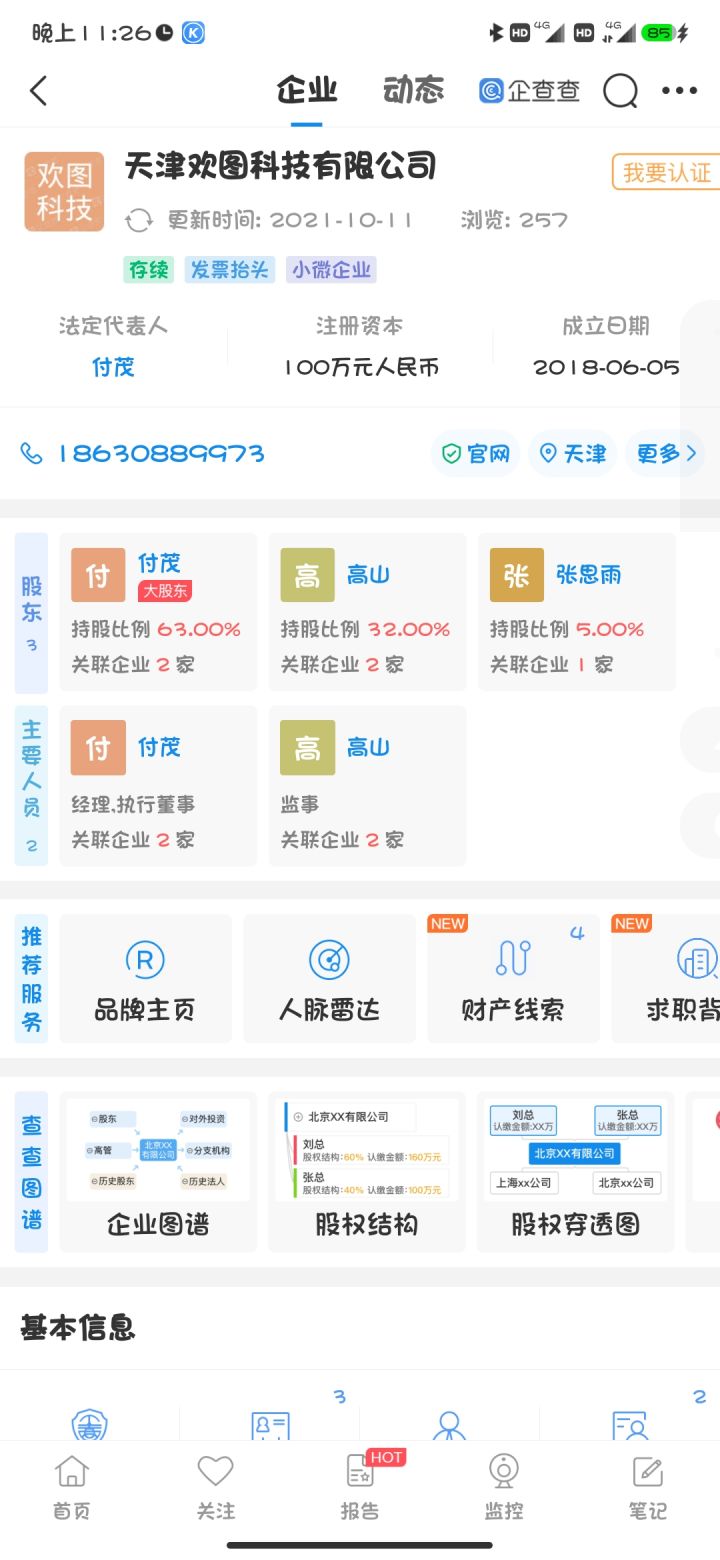Expand 更多 contact options
The width and height of the screenshot is (720, 1560).
click(x=665, y=454)
